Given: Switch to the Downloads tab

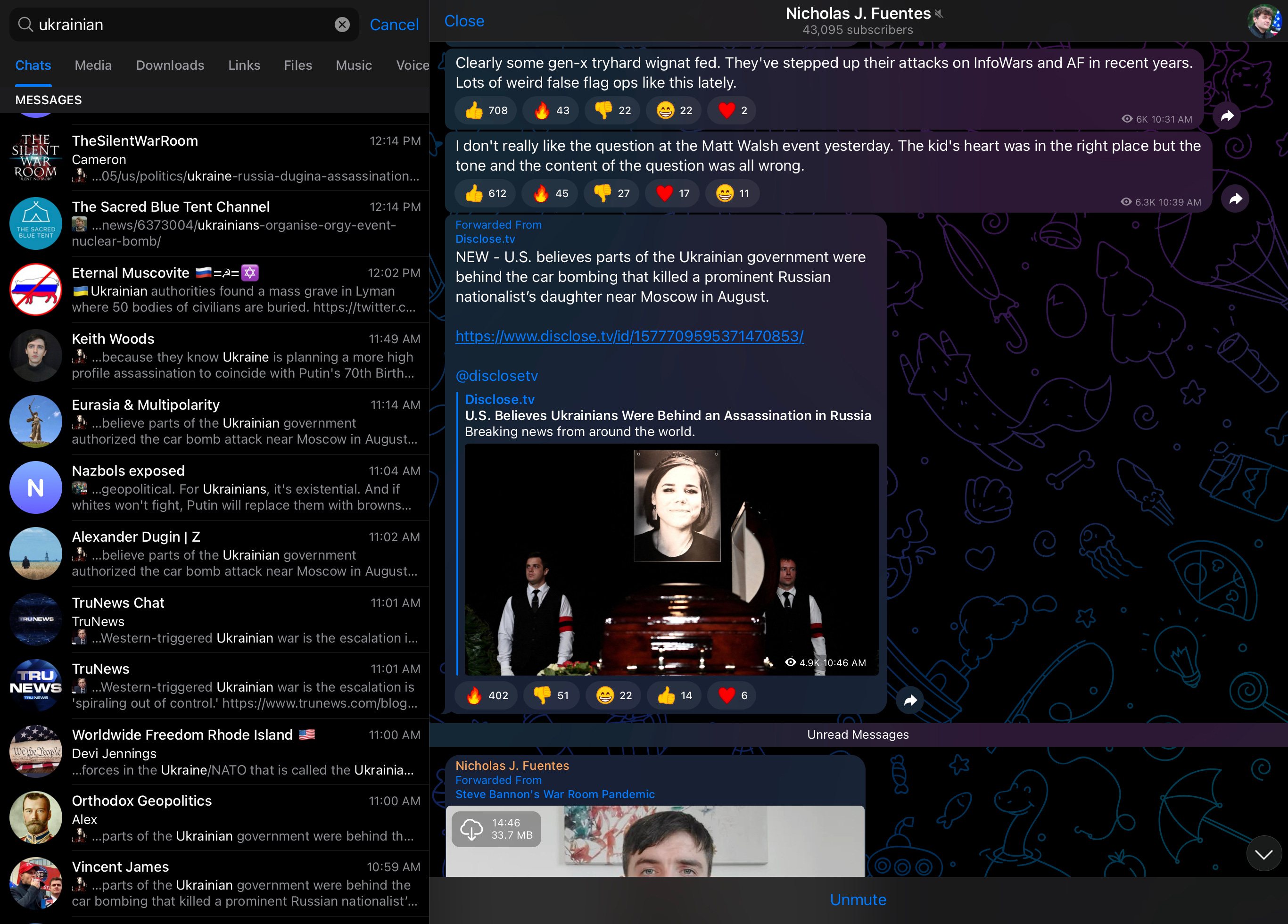Looking at the screenshot, I should (170, 66).
